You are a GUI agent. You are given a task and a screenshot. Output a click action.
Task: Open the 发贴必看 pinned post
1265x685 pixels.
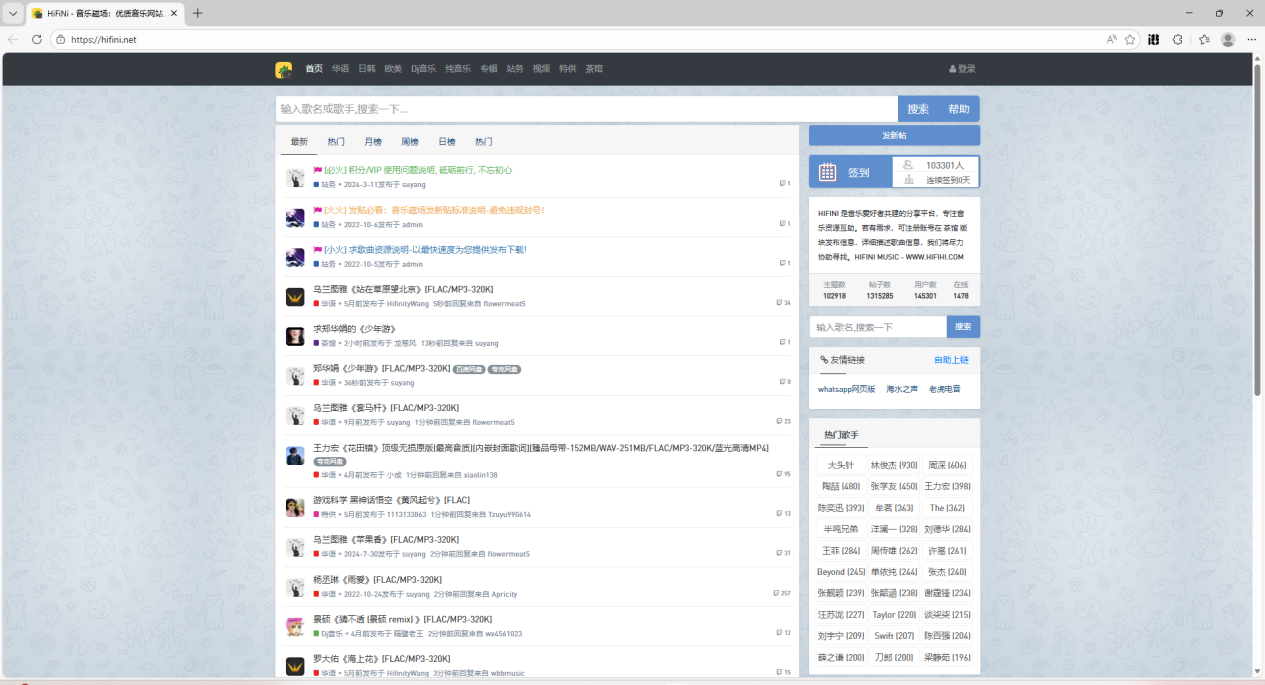coord(434,210)
